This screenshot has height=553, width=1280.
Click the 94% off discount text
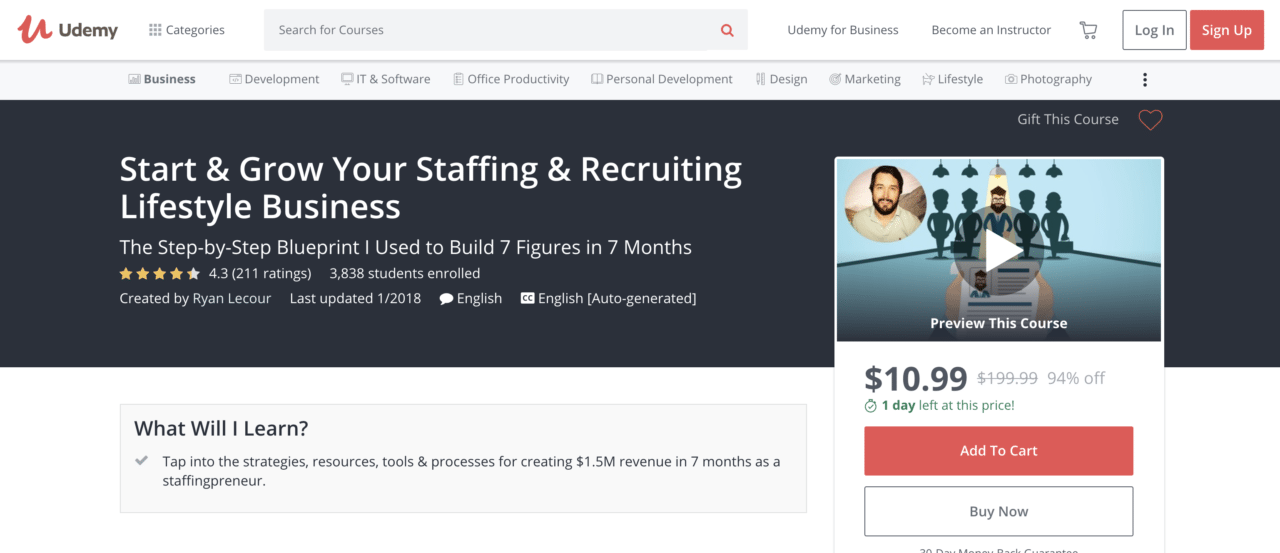(x=1076, y=378)
